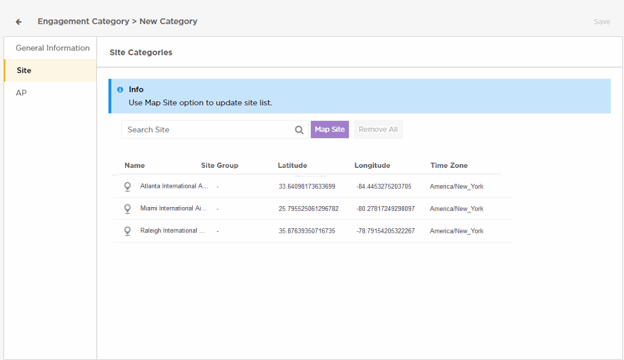Click the search magnifier icon
This screenshot has height=360, width=624.
[x=299, y=130]
